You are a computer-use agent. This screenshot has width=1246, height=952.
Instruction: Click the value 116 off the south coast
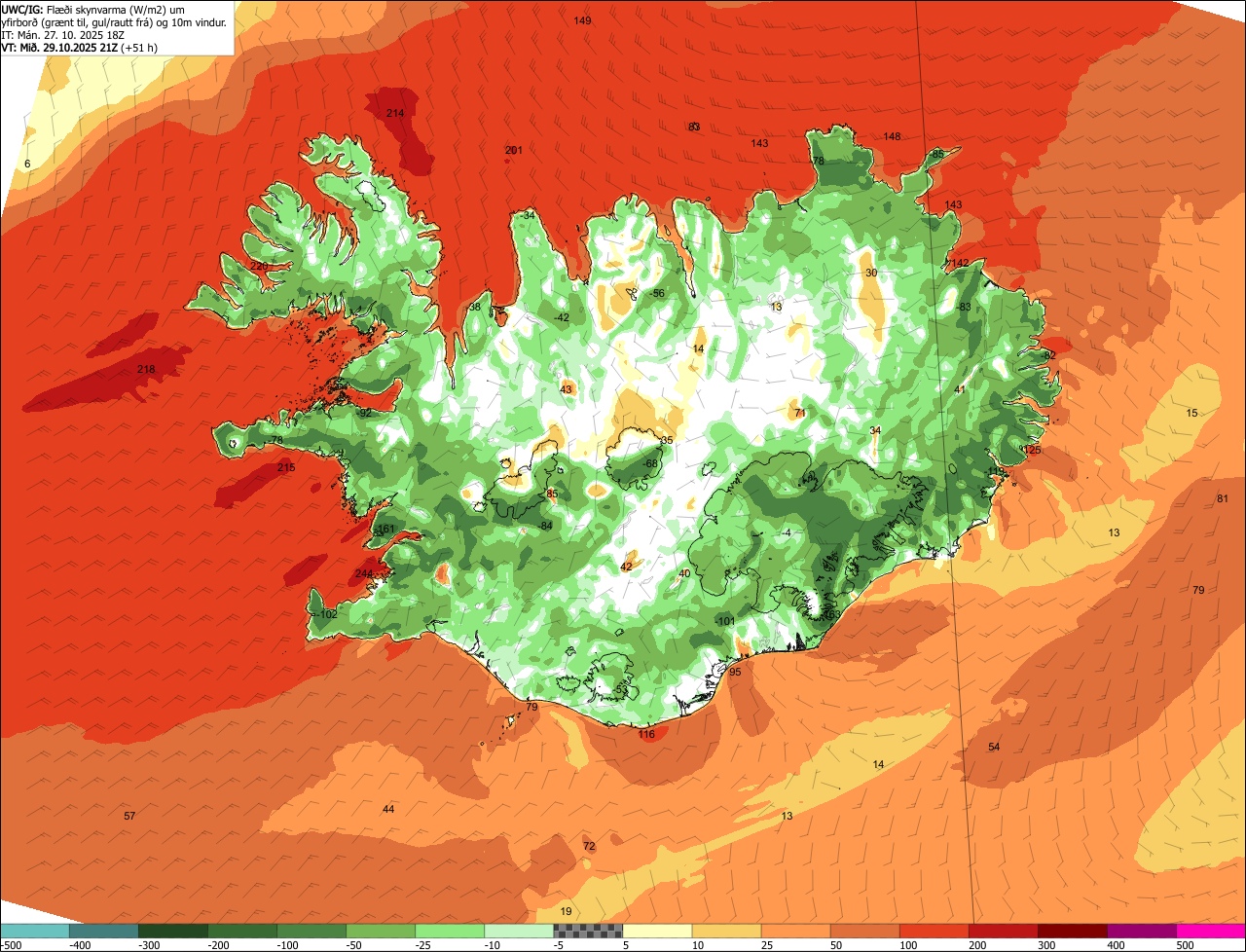pyautogui.click(x=646, y=734)
